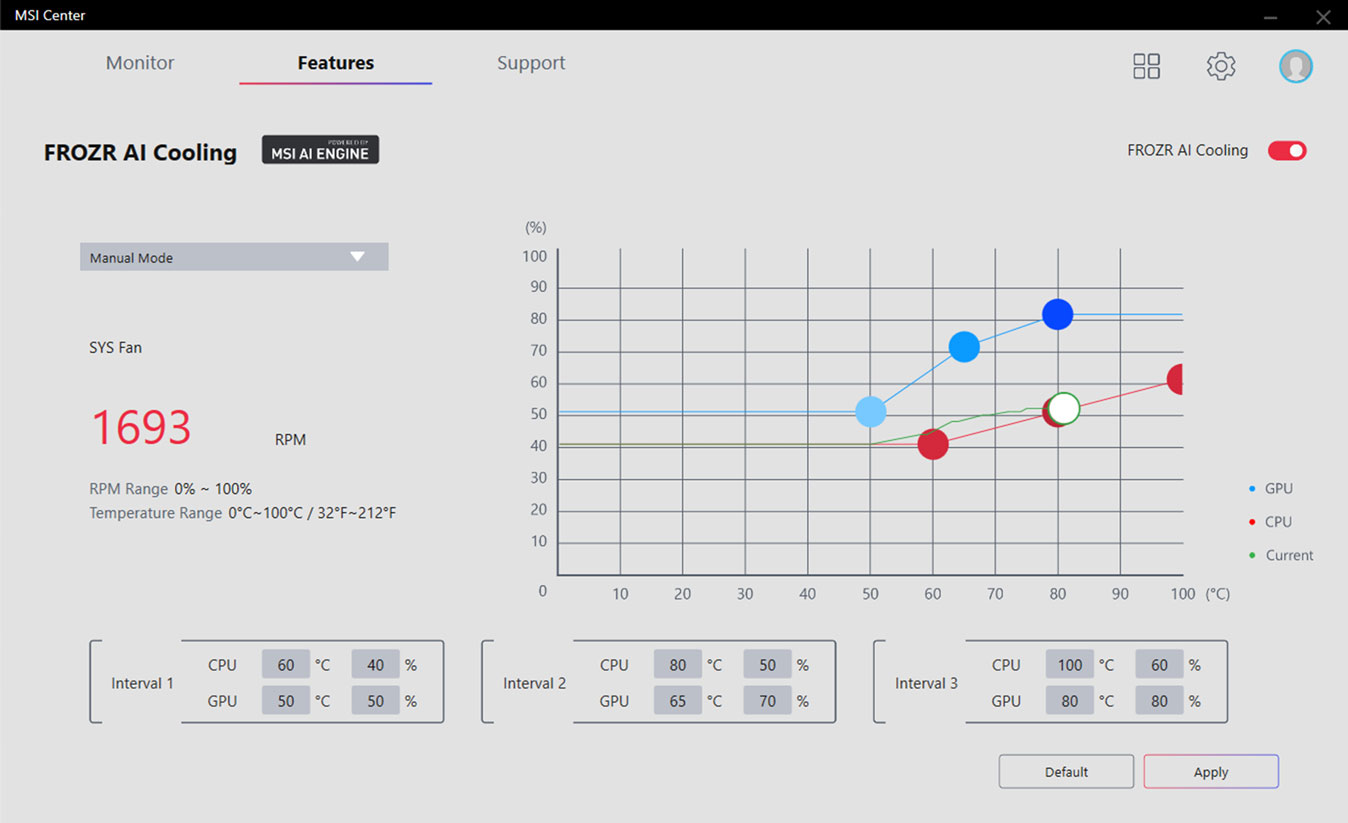Select the light blue GPU point at 50°C
The height and width of the screenshot is (823, 1348).
(x=870, y=411)
